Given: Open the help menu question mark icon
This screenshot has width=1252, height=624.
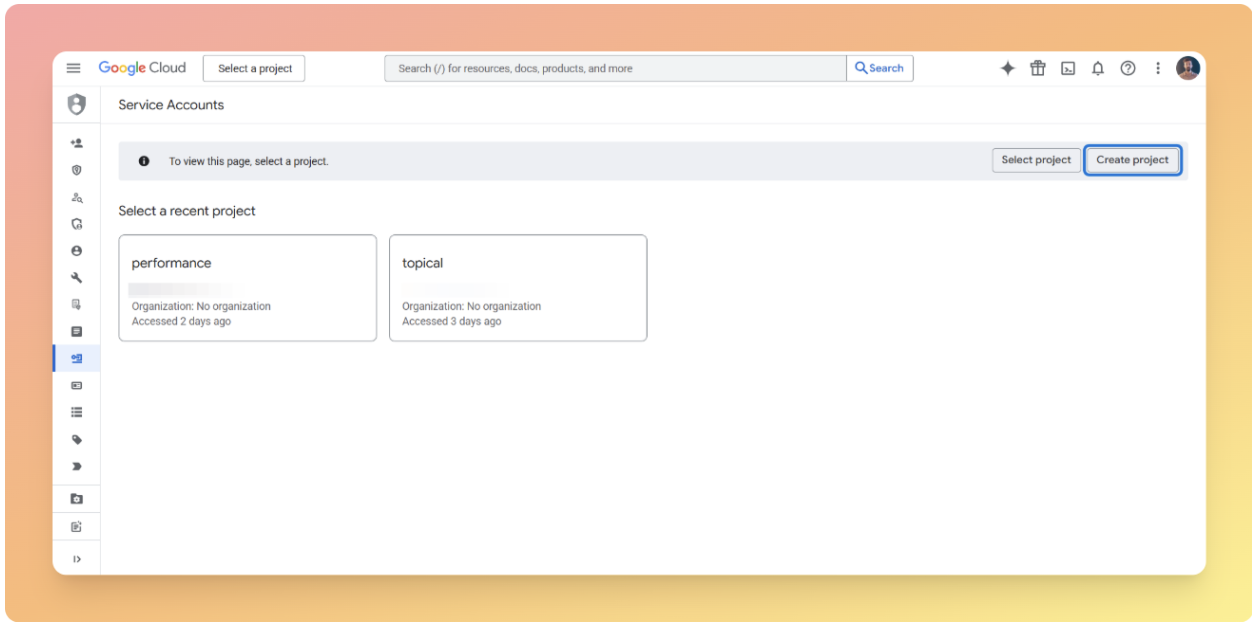Looking at the screenshot, I should tap(1128, 68).
